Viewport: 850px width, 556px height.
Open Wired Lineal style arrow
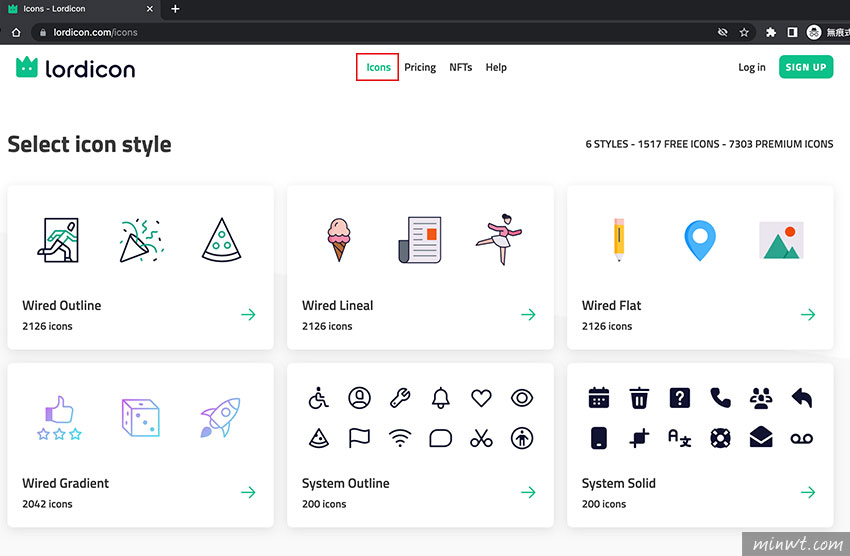pyautogui.click(x=528, y=314)
